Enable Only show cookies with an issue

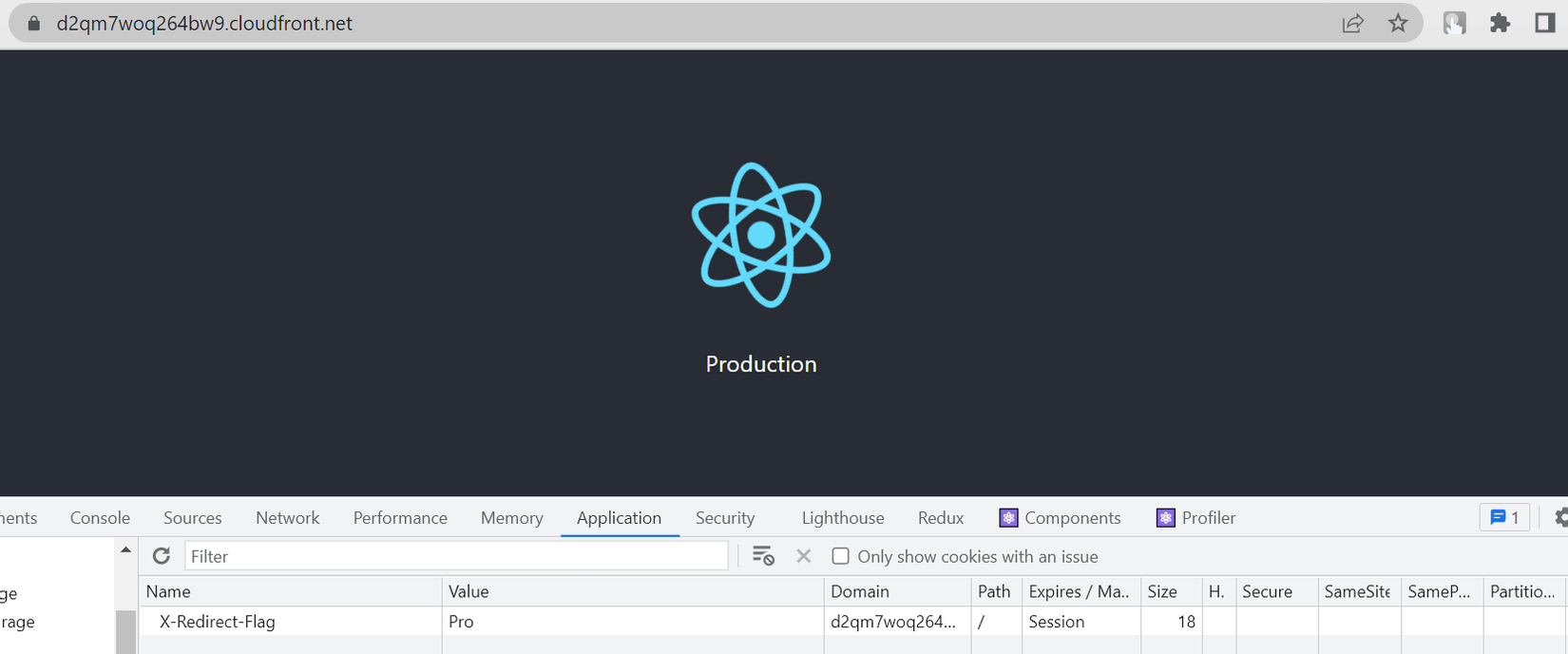pyautogui.click(x=841, y=556)
